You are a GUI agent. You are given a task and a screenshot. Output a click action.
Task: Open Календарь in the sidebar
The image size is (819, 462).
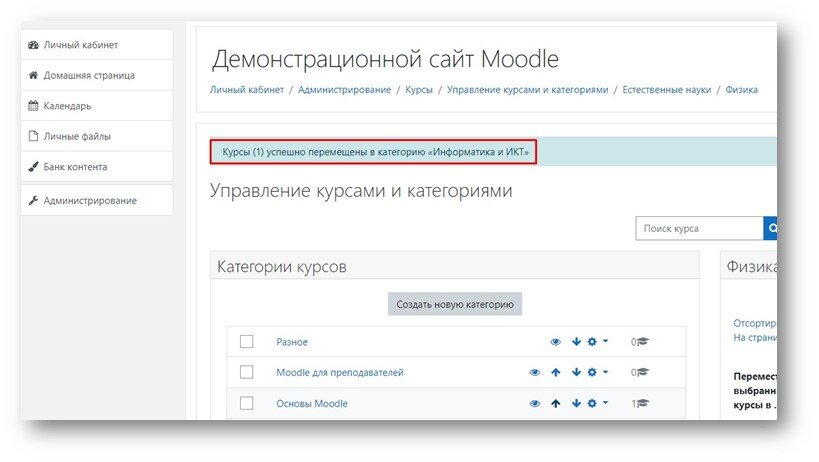[97, 106]
